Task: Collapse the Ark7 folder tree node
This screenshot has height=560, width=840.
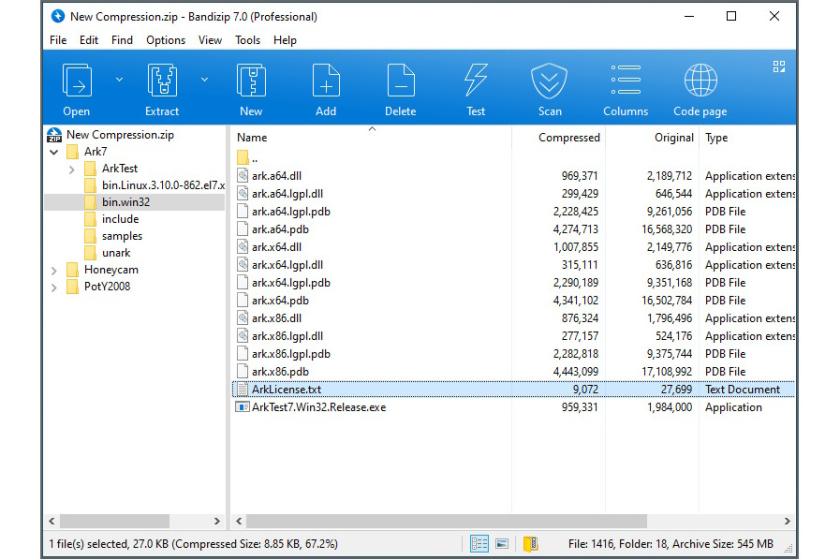Action: pos(54,152)
